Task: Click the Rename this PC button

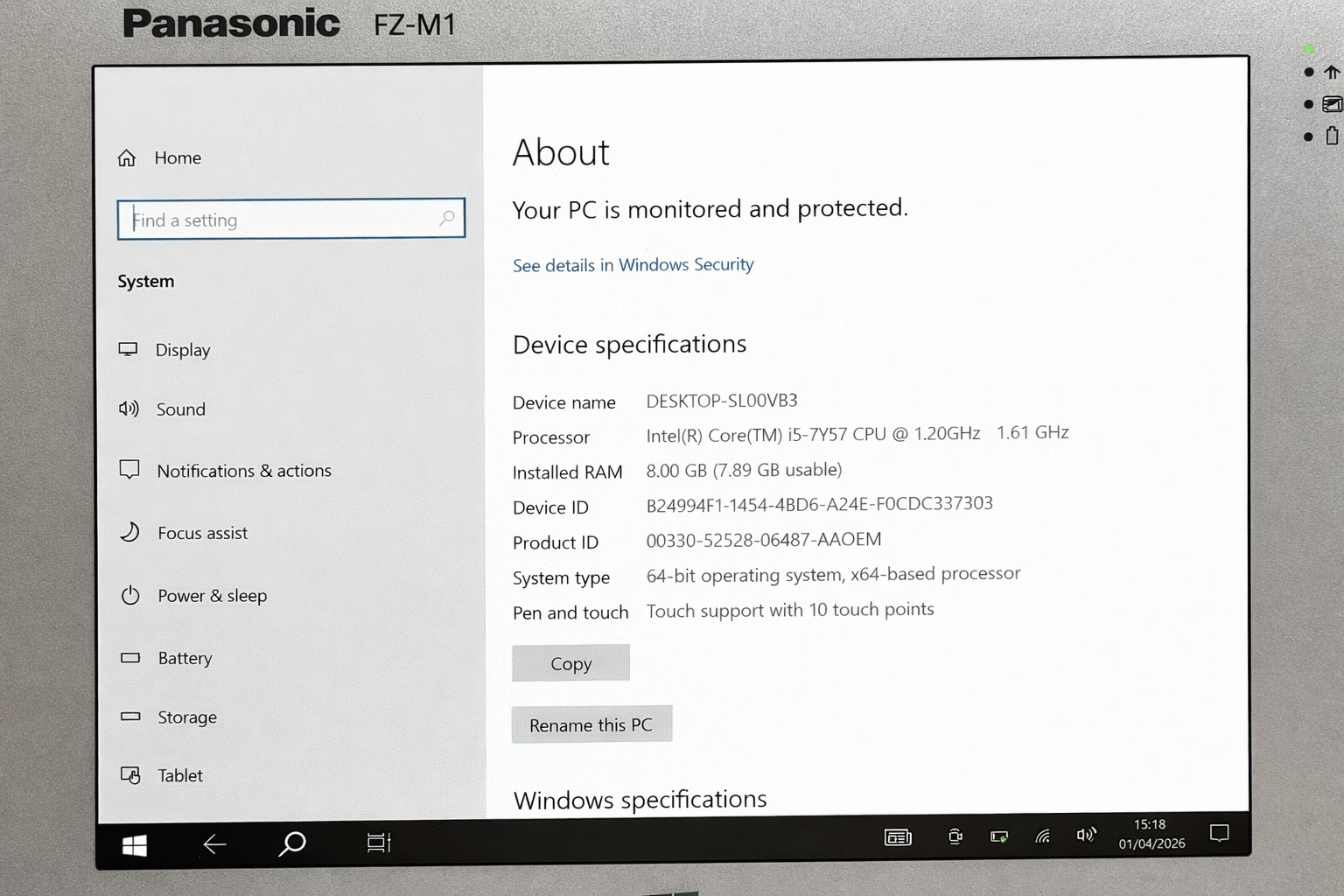Action: pyautogui.click(x=591, y=724)
